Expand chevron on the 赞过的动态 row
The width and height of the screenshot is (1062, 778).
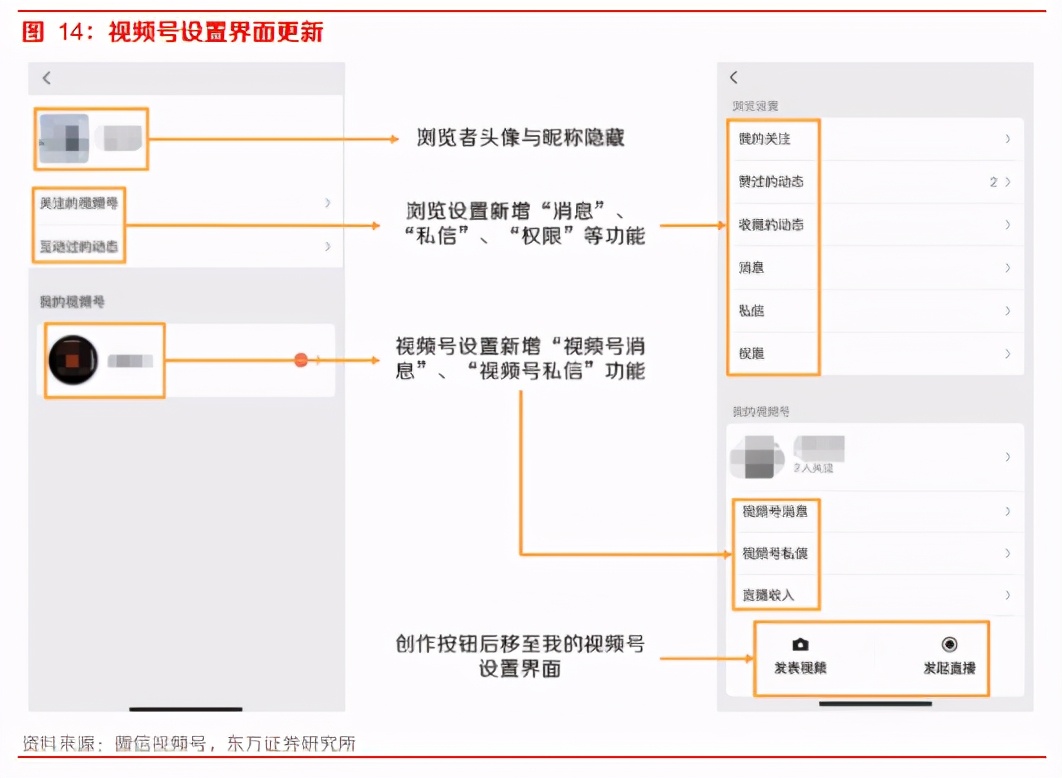click(1008, 182)
